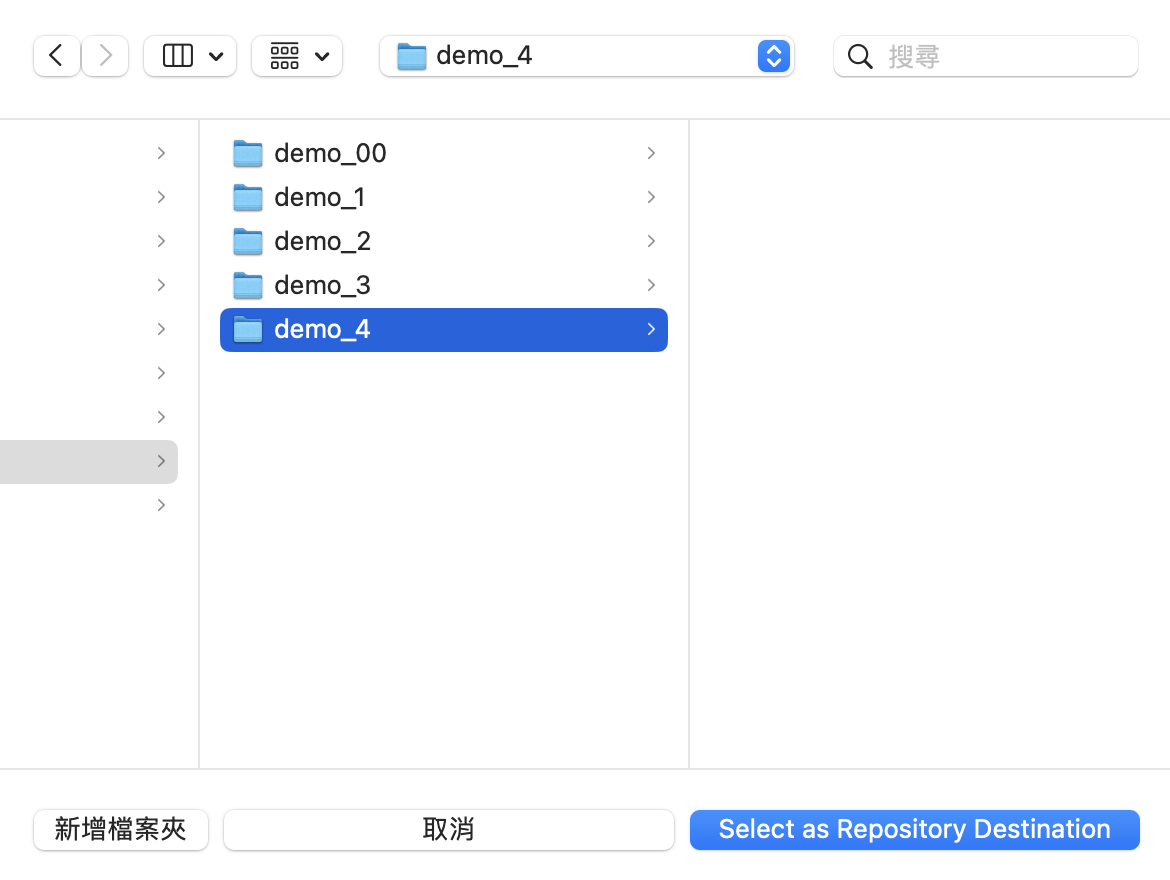Open the demo_4 path location stepper menu
The width and height of the screenshot is (1170, 880).
[773, 56]
